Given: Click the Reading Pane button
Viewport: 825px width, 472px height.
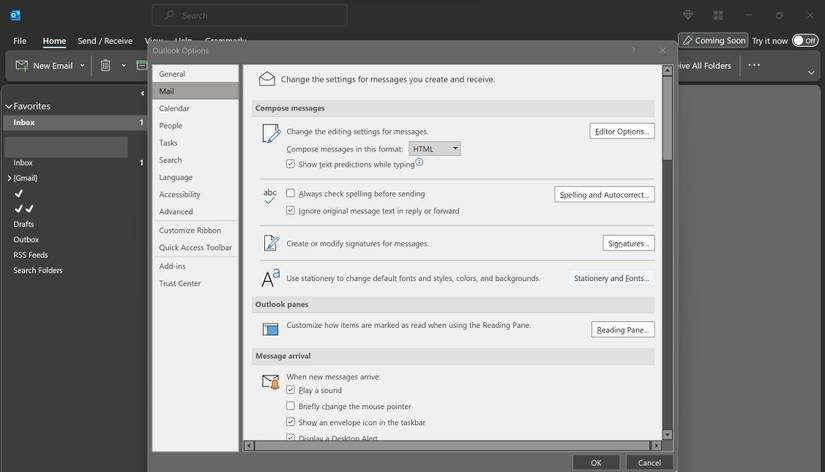Looking at the screenshot, I should tap(622, 329).
